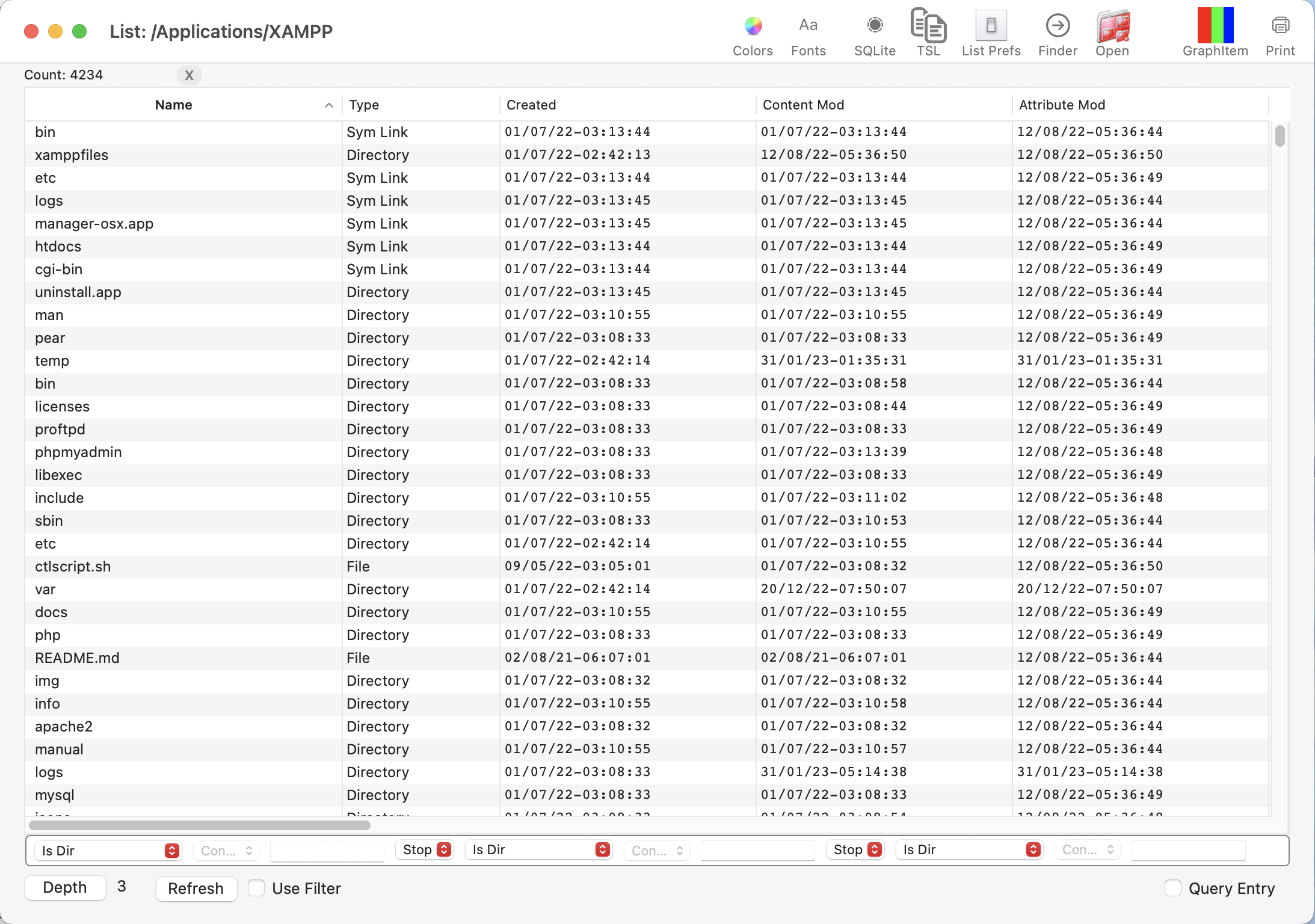
Task: Click Created date 09/05/22-03:05:01
Action: point(577,566)
